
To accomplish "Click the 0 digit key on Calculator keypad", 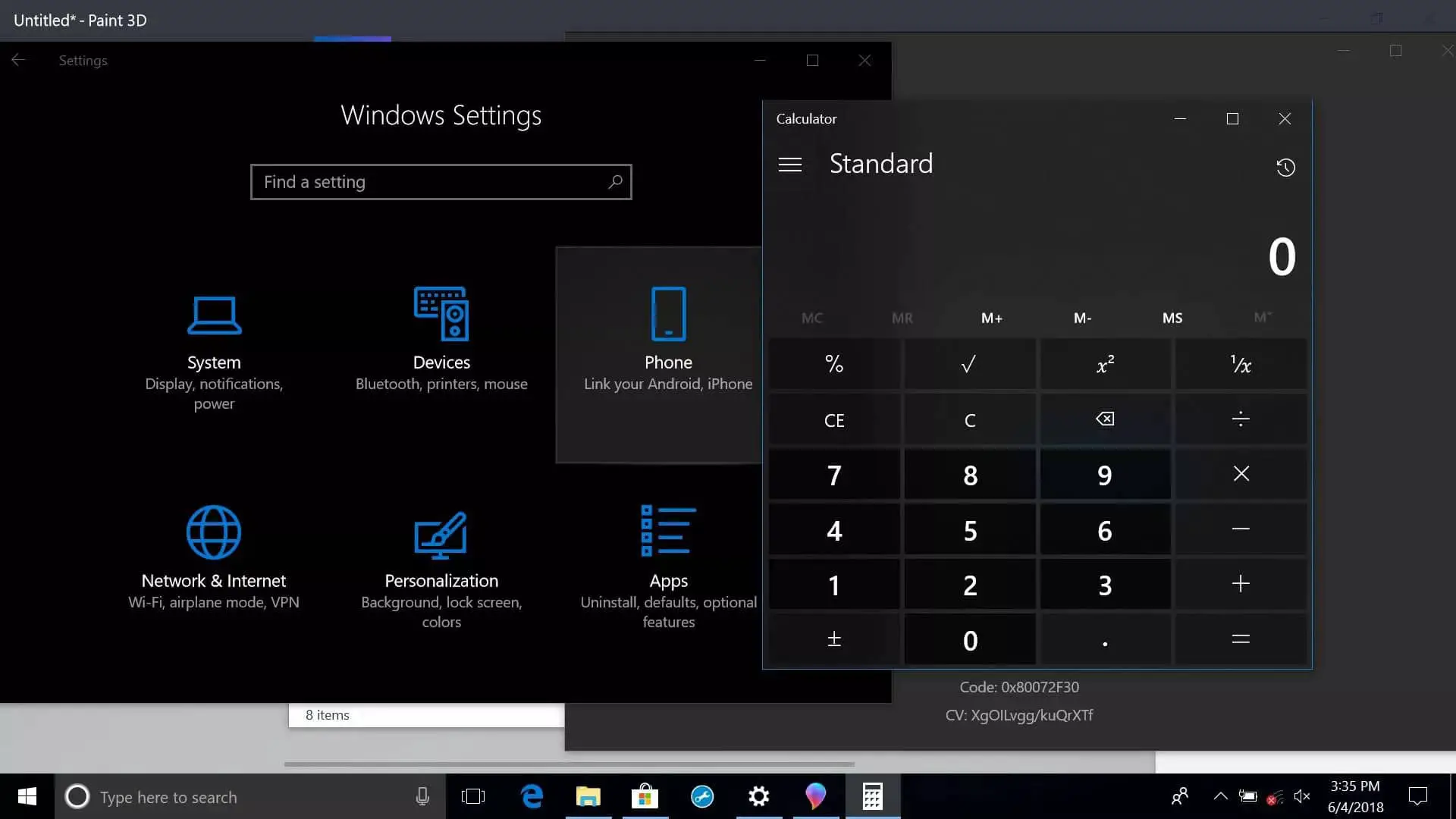I will coord(969,639).
